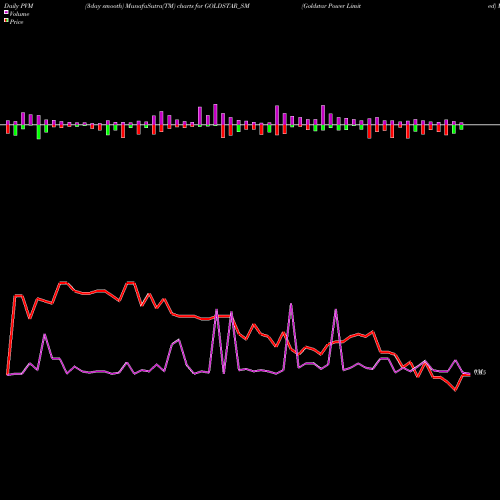This screenshot has width=500, height=500.
Task: Click the 'Price' legend label
Action: [16, 22]
